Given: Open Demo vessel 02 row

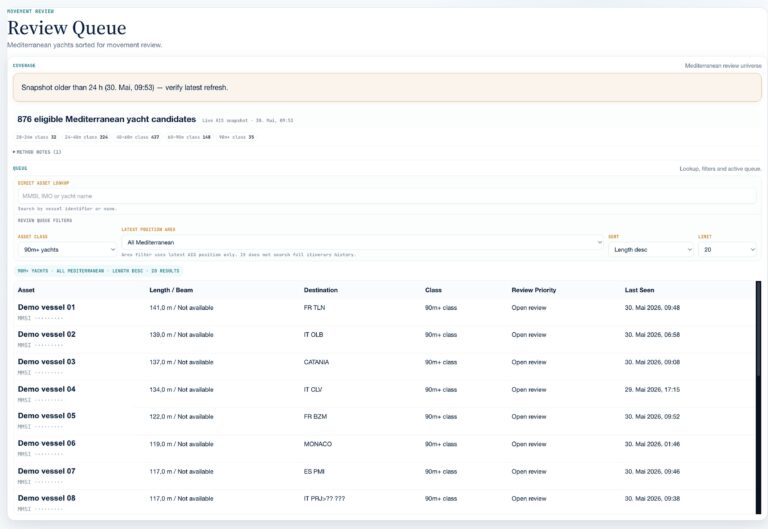Looking at the screenshot, I should coord(384,339).
